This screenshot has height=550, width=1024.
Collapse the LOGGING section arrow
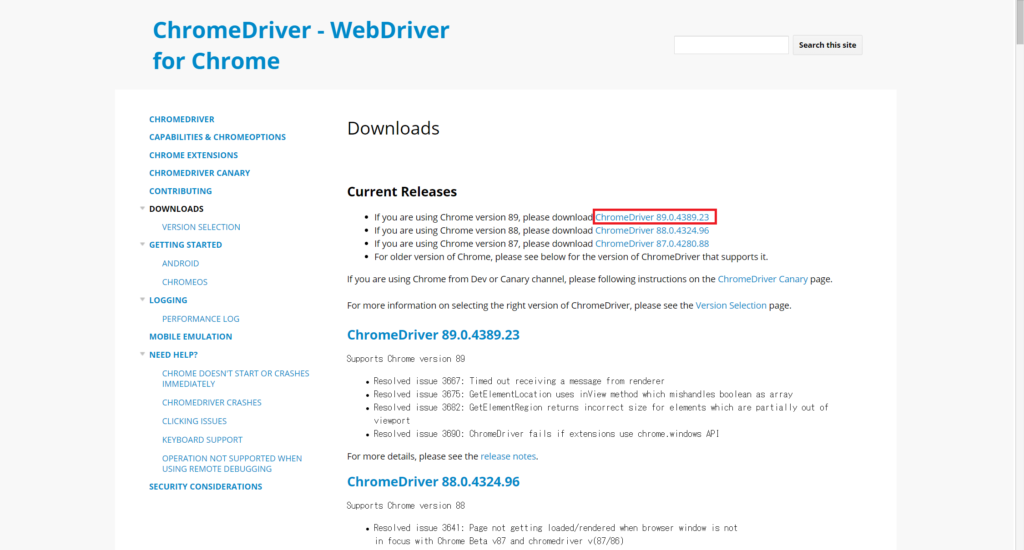[x=142, y=300]
